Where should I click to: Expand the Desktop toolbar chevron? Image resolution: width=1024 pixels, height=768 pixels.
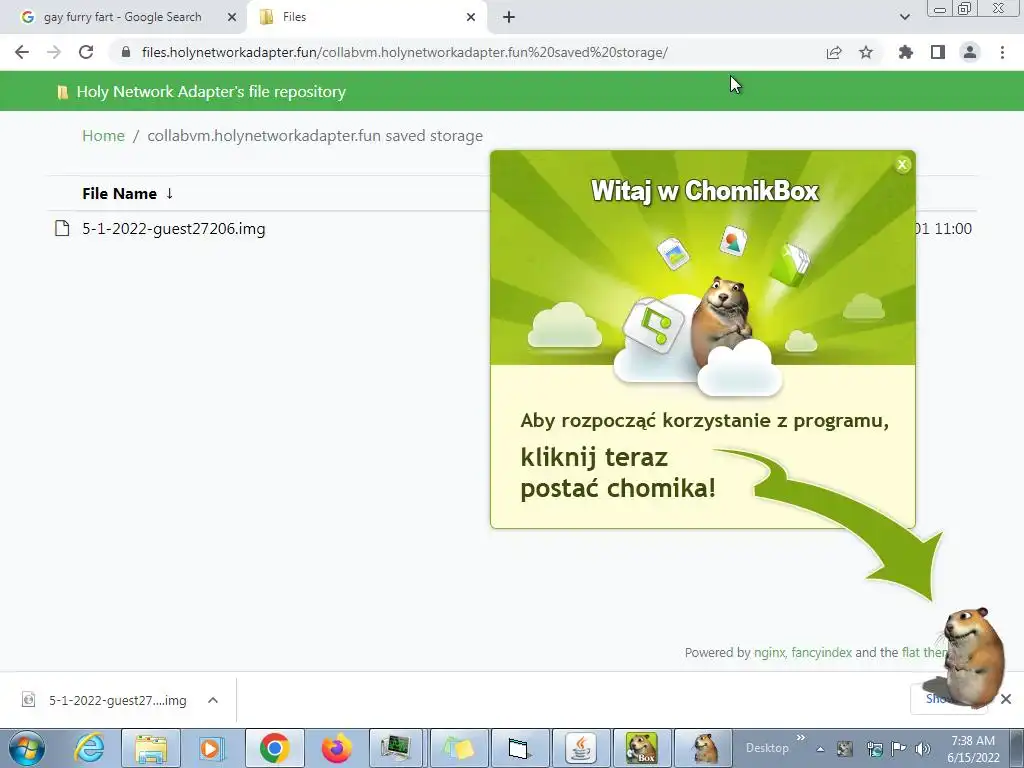tap(801, 738)
